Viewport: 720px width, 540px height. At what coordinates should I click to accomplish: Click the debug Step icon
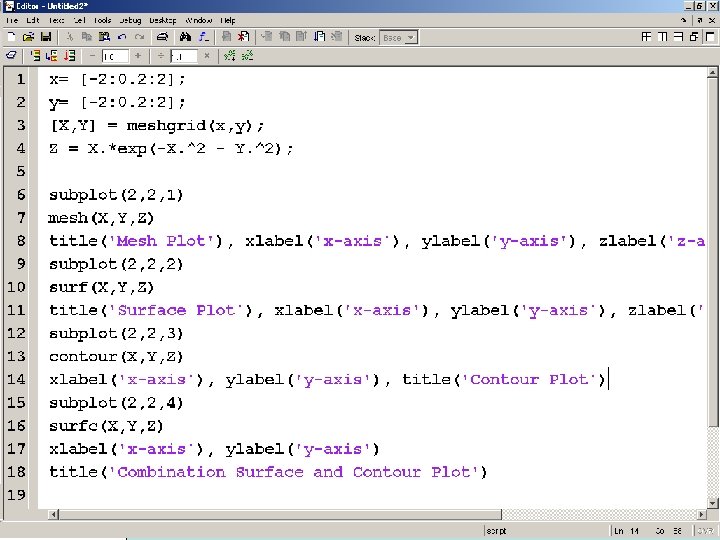[267, 37]
